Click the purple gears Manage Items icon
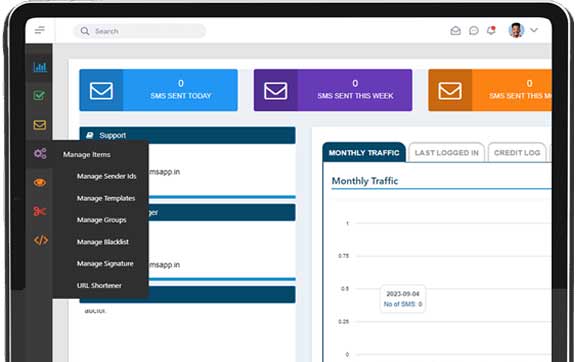 pyautogui.click(x=40, y=153)
